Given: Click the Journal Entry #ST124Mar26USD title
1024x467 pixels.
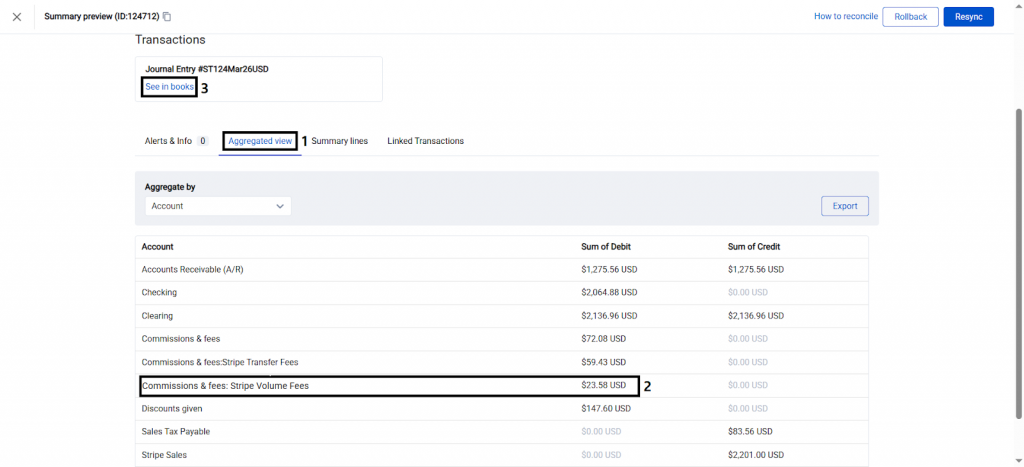Looking at the screenshot, I should coord(207,69).
